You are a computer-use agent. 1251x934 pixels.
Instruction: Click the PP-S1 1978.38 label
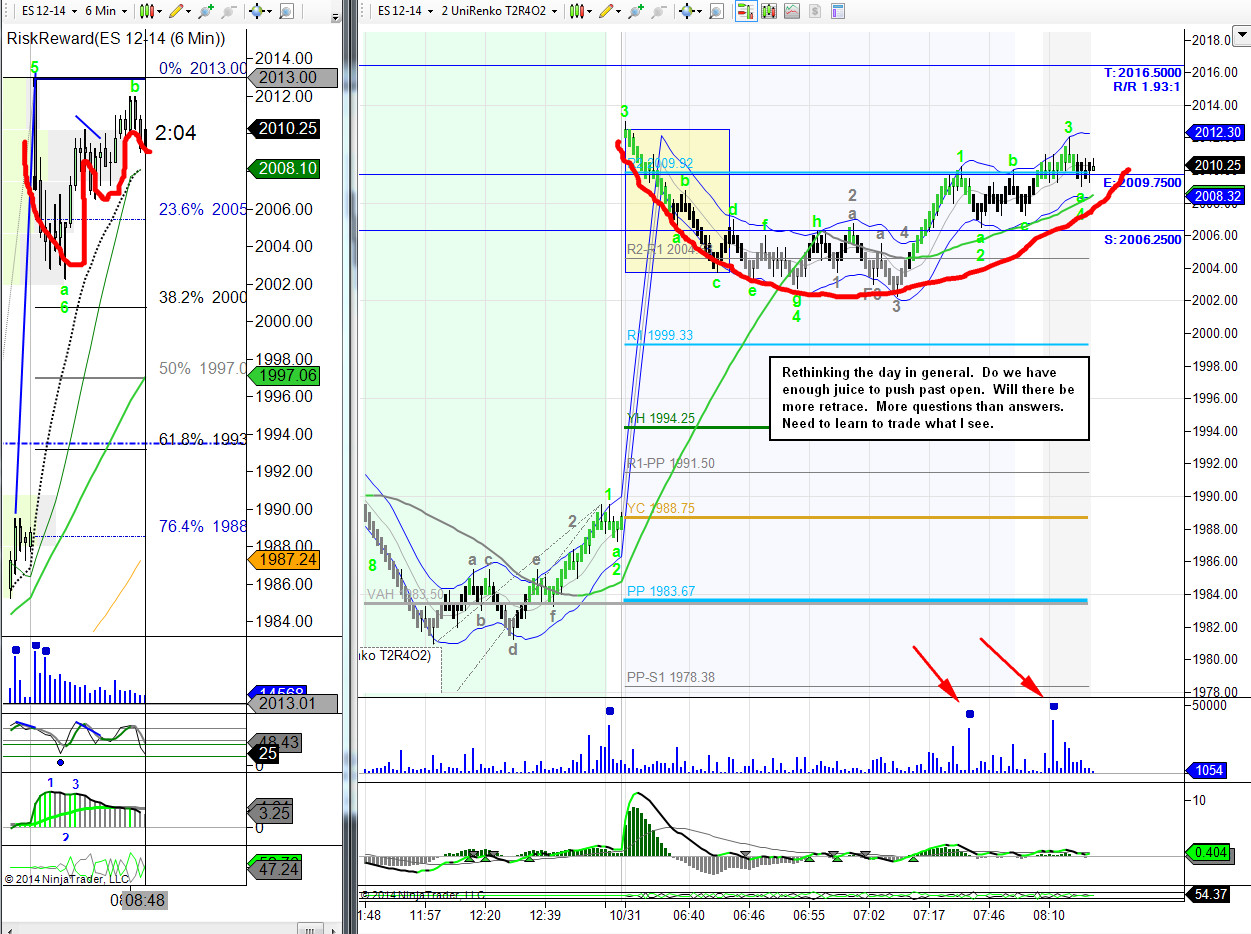click(670, 677)
